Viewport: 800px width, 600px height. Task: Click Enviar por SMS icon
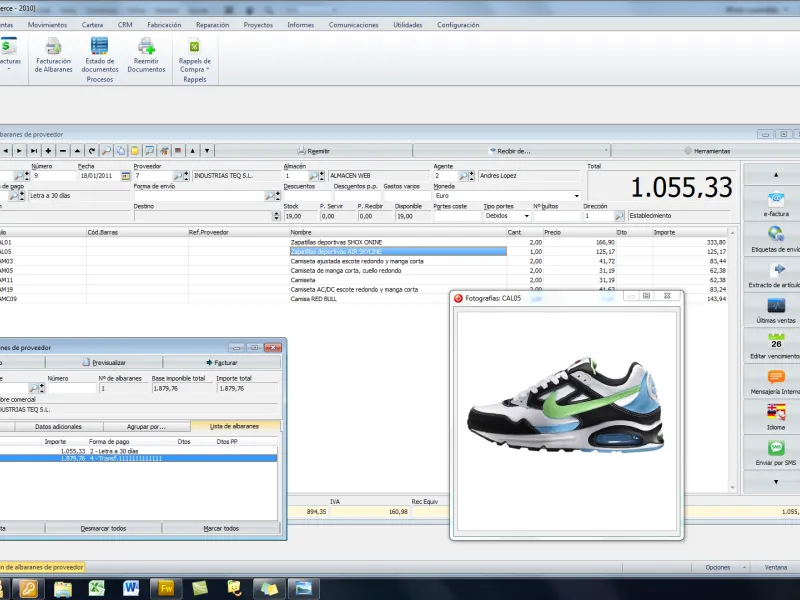776,452
